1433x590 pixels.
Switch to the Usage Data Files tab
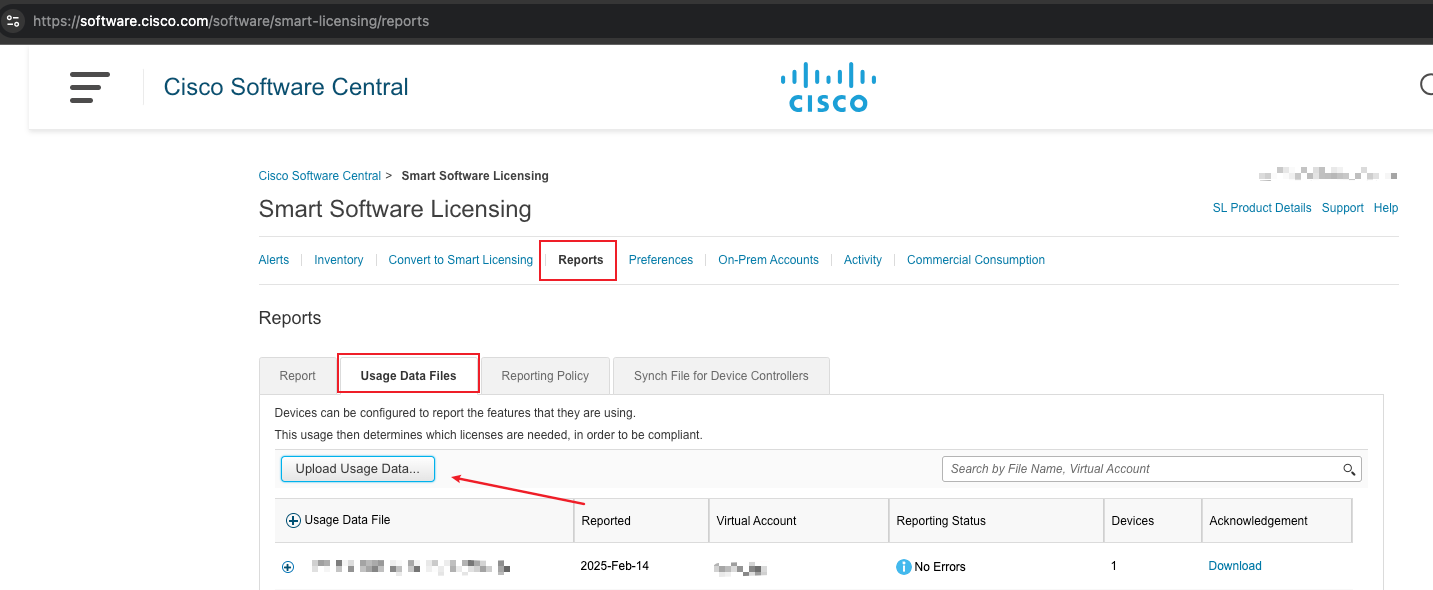click(408, 376)
